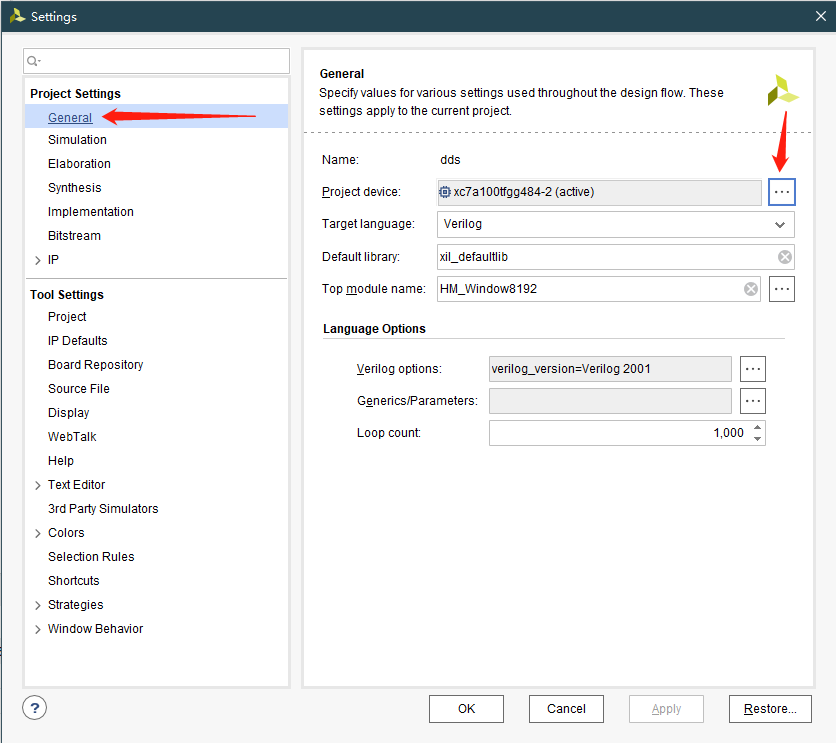The height and width of the screenshot is (743, 836).
Task: Close the Settings dialog
Action: coord(821,16)
